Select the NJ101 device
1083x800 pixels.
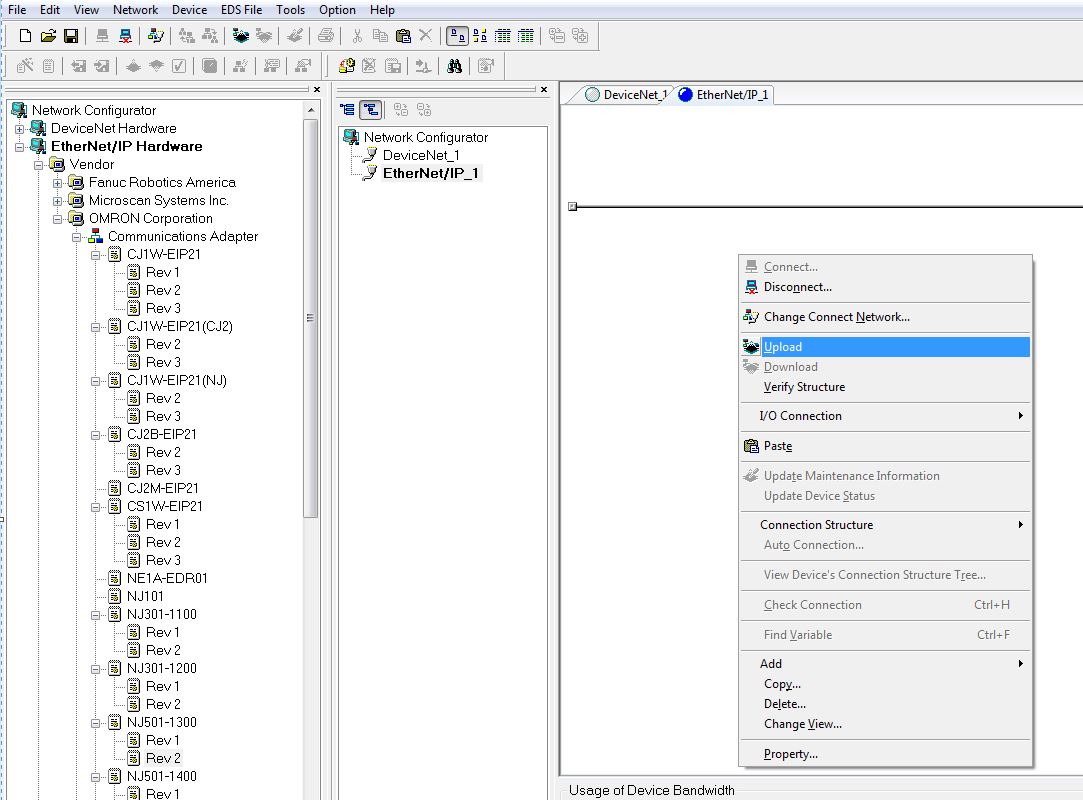click(145, 596)
